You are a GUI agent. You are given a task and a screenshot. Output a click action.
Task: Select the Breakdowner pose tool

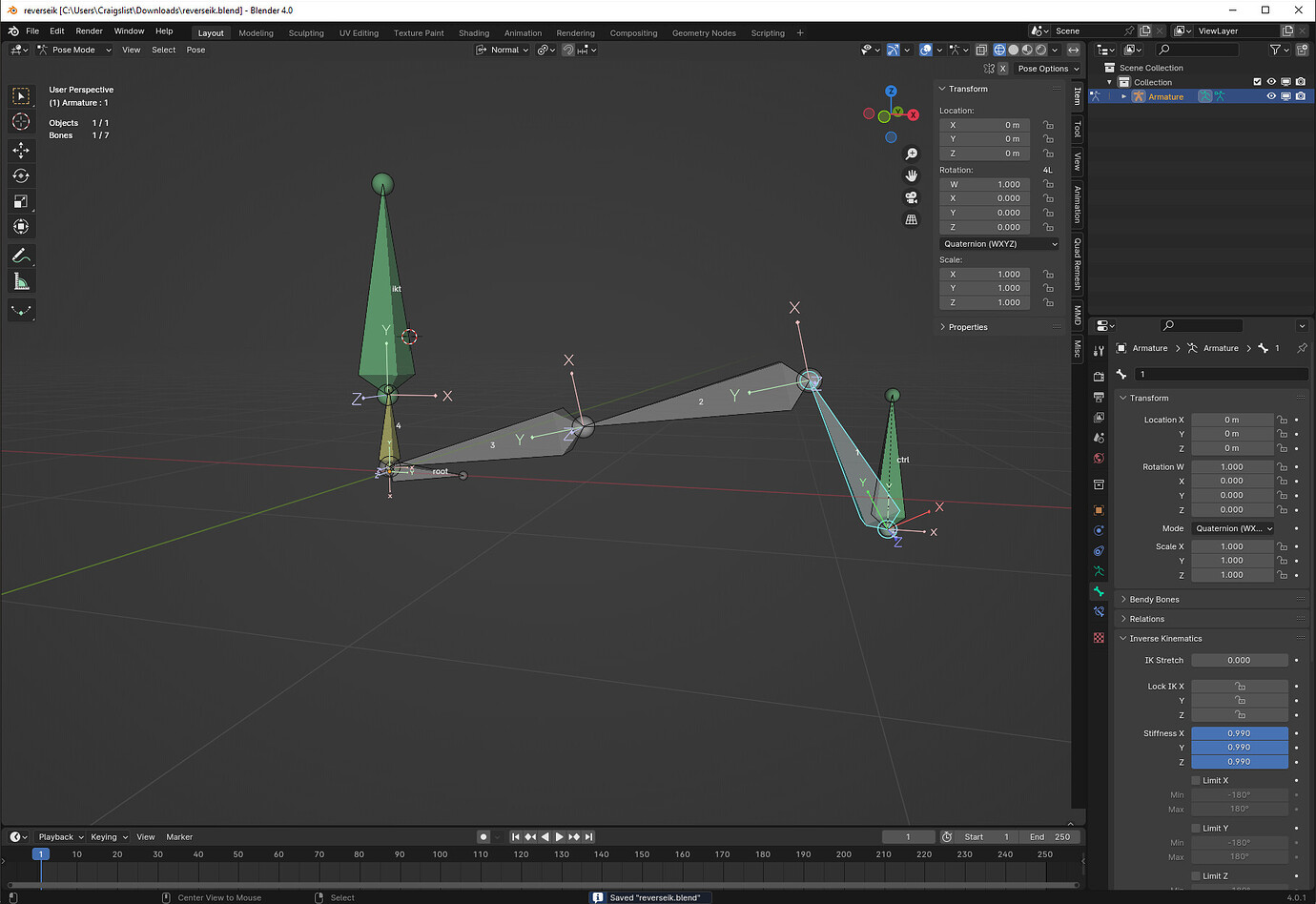tap(21, 310)
